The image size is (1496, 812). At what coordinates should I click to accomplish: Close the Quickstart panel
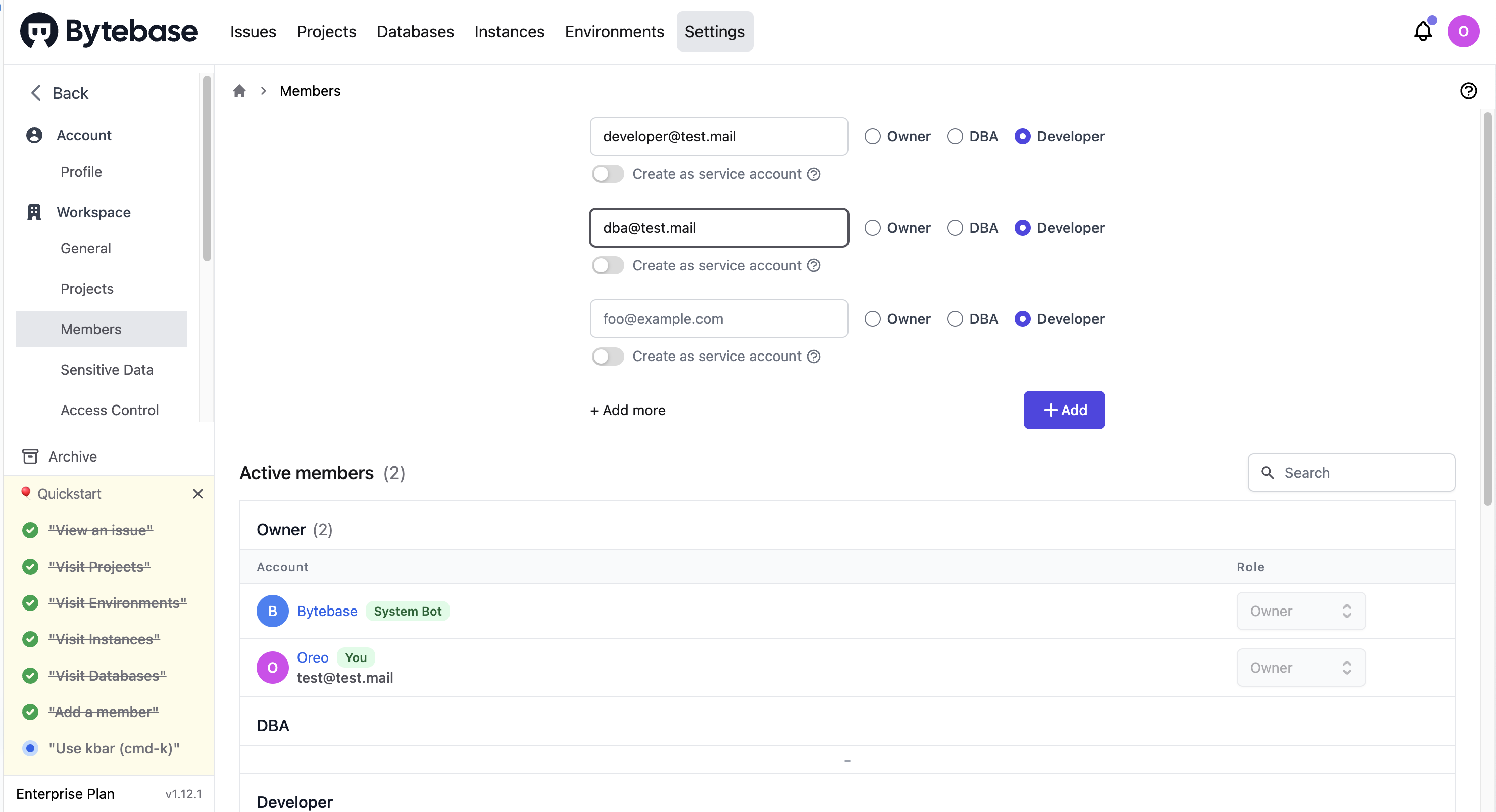197,494
